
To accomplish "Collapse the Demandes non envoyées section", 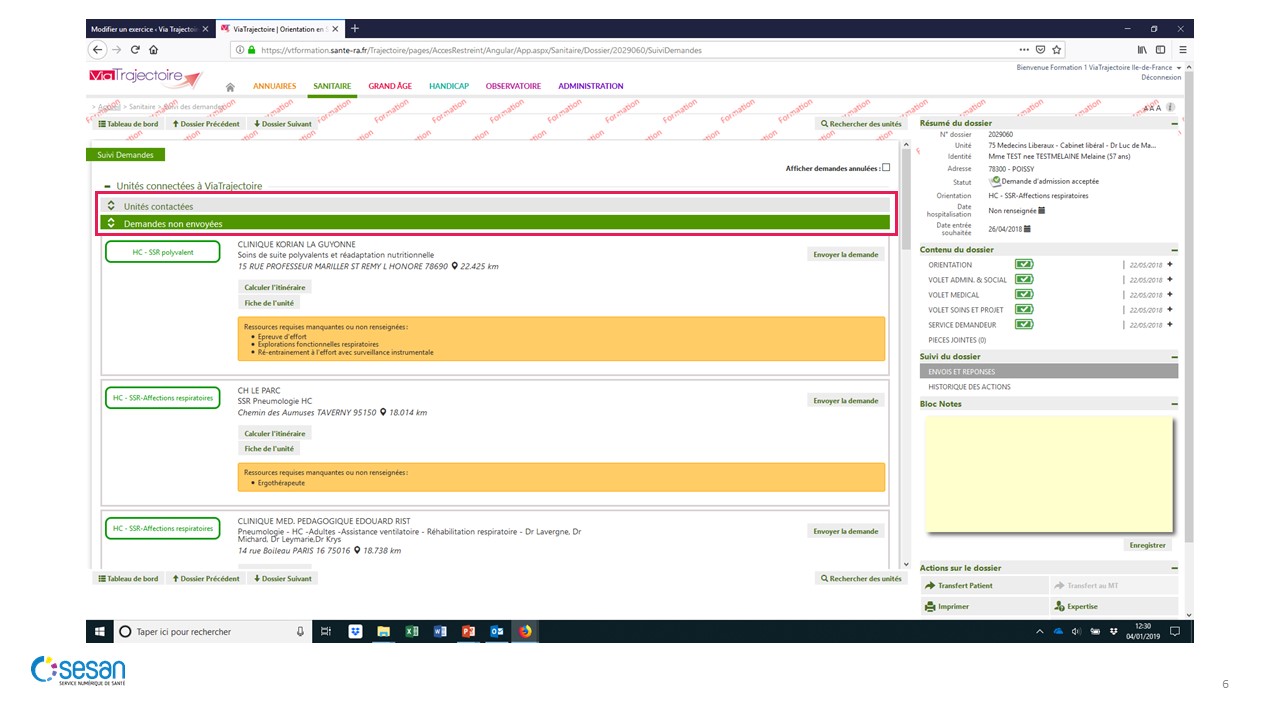I will click(112, 224).
